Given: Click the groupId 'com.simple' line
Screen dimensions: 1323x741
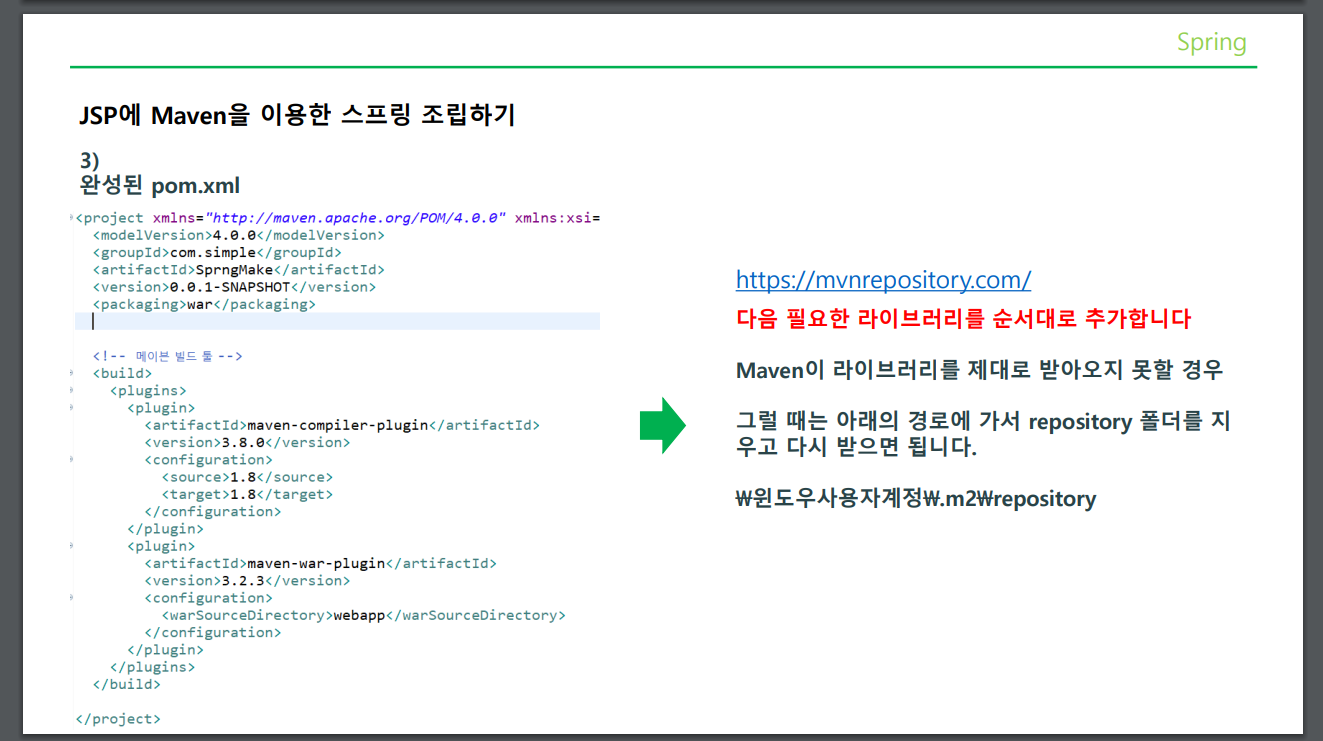Looking at the screenshot, I should (217, 252).
